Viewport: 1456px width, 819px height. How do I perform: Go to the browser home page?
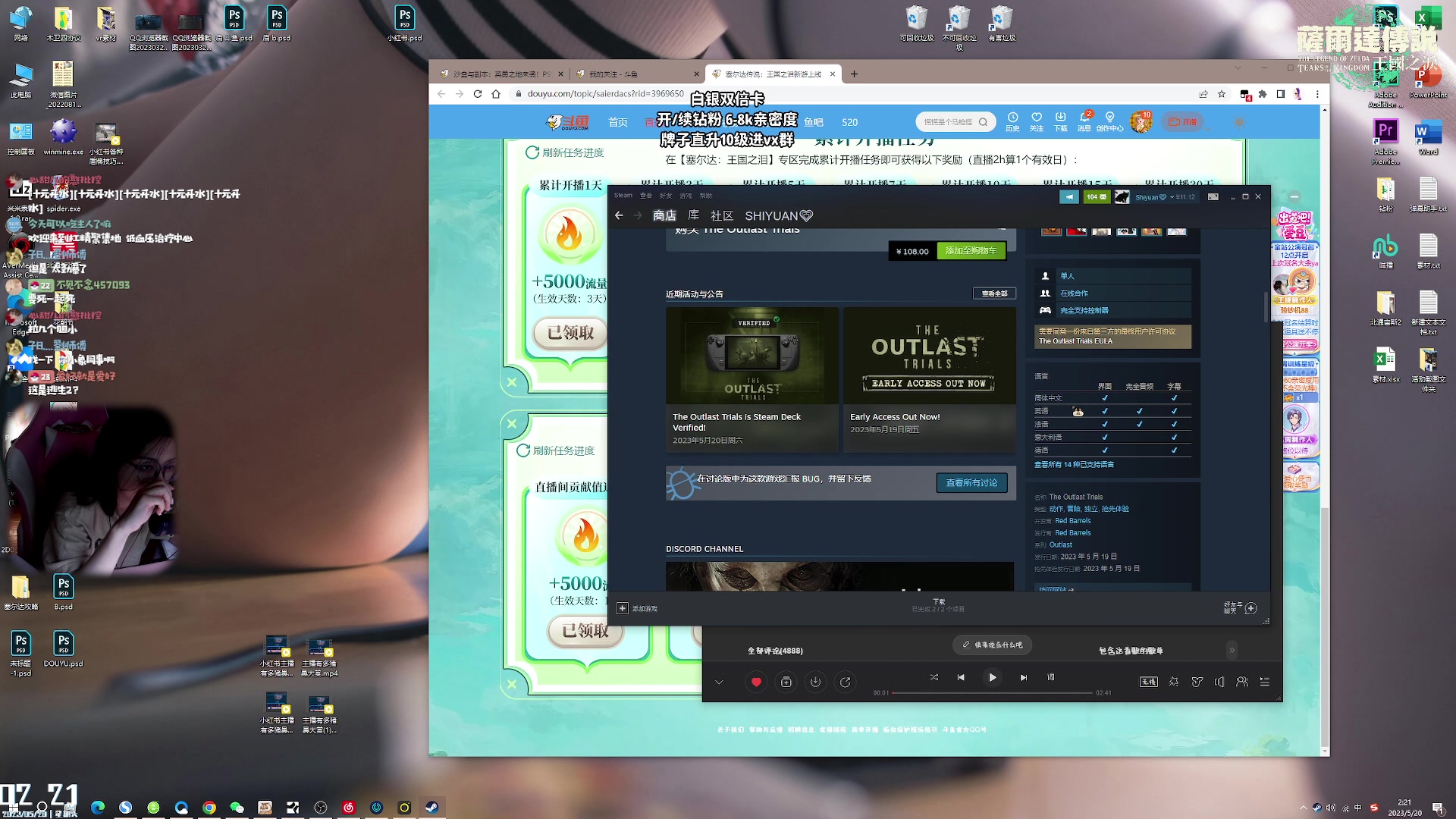[496, 94]
